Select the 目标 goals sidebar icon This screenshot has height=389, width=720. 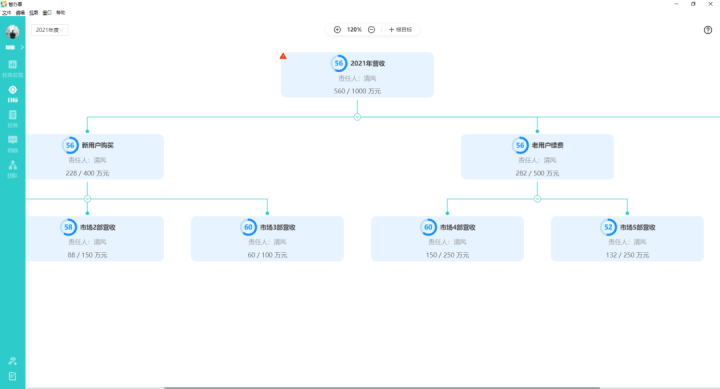[12, 93]
